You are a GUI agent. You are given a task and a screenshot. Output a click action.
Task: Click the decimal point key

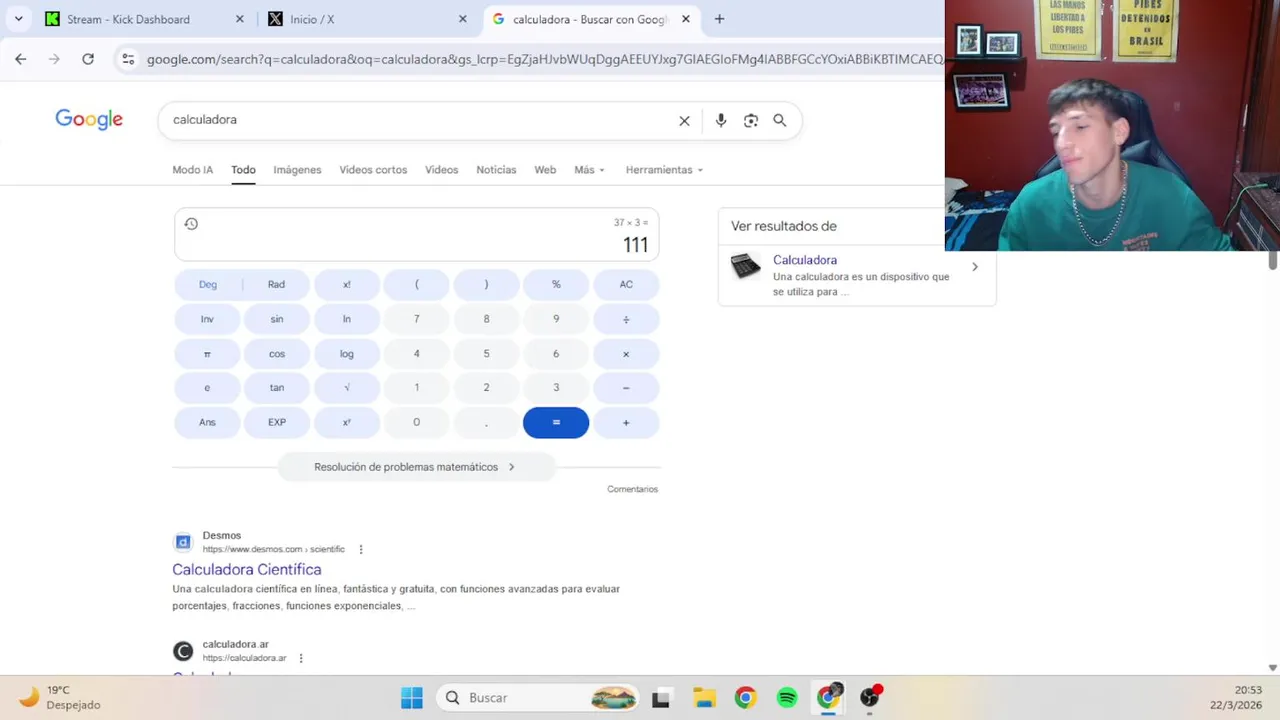tap(486, 422)
